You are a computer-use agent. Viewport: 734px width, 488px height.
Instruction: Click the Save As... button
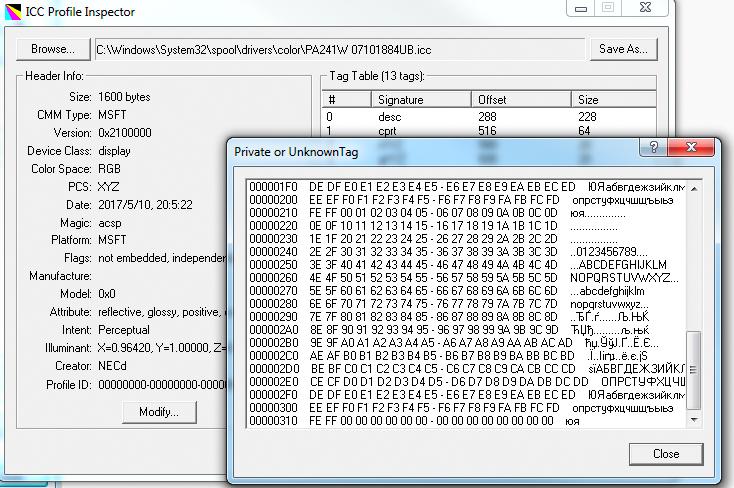click(623, 49)
